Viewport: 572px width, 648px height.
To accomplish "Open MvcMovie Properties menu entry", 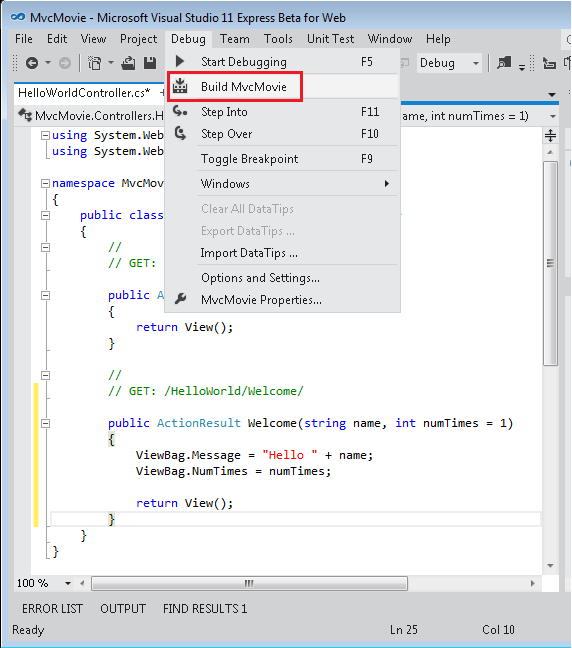I will point(283,299).
